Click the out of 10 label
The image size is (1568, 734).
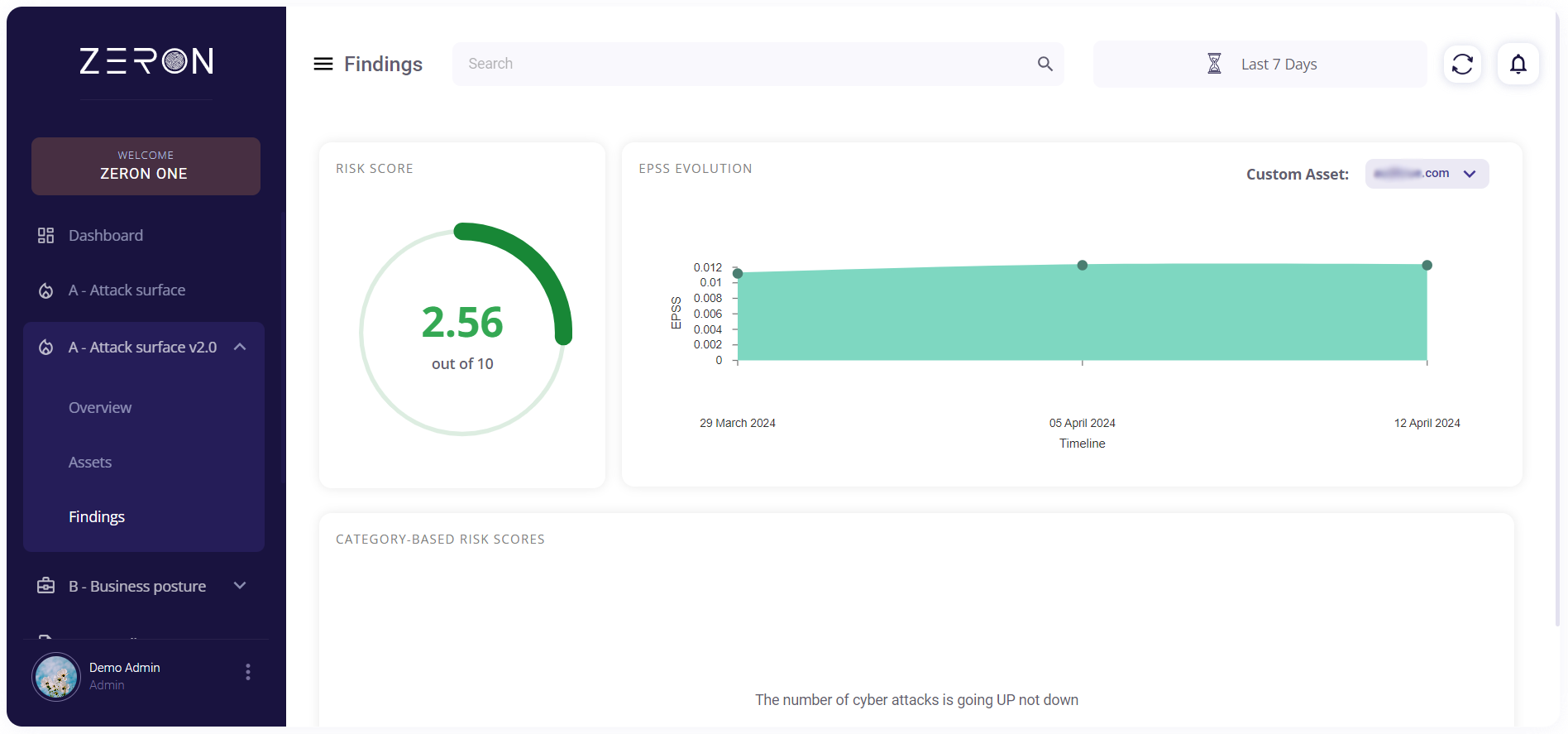[462, 364]
